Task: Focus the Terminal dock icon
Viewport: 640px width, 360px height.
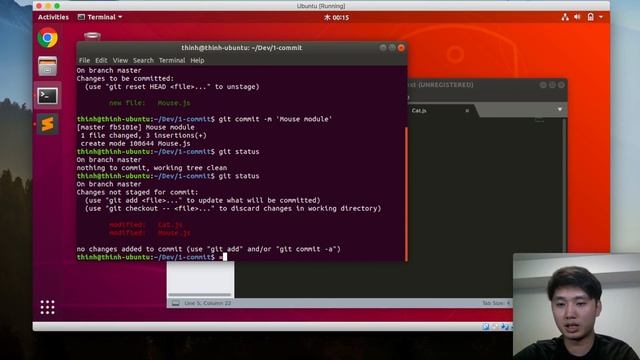Action: (48, 96)
